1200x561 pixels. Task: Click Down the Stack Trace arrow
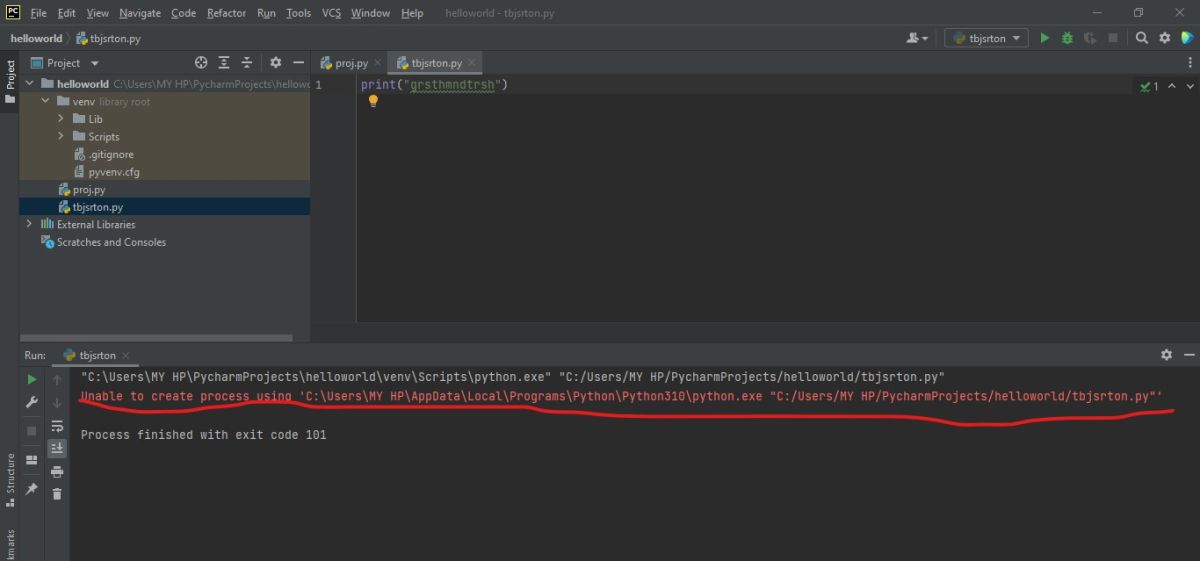pyautogui.click(x=57, y=402)
